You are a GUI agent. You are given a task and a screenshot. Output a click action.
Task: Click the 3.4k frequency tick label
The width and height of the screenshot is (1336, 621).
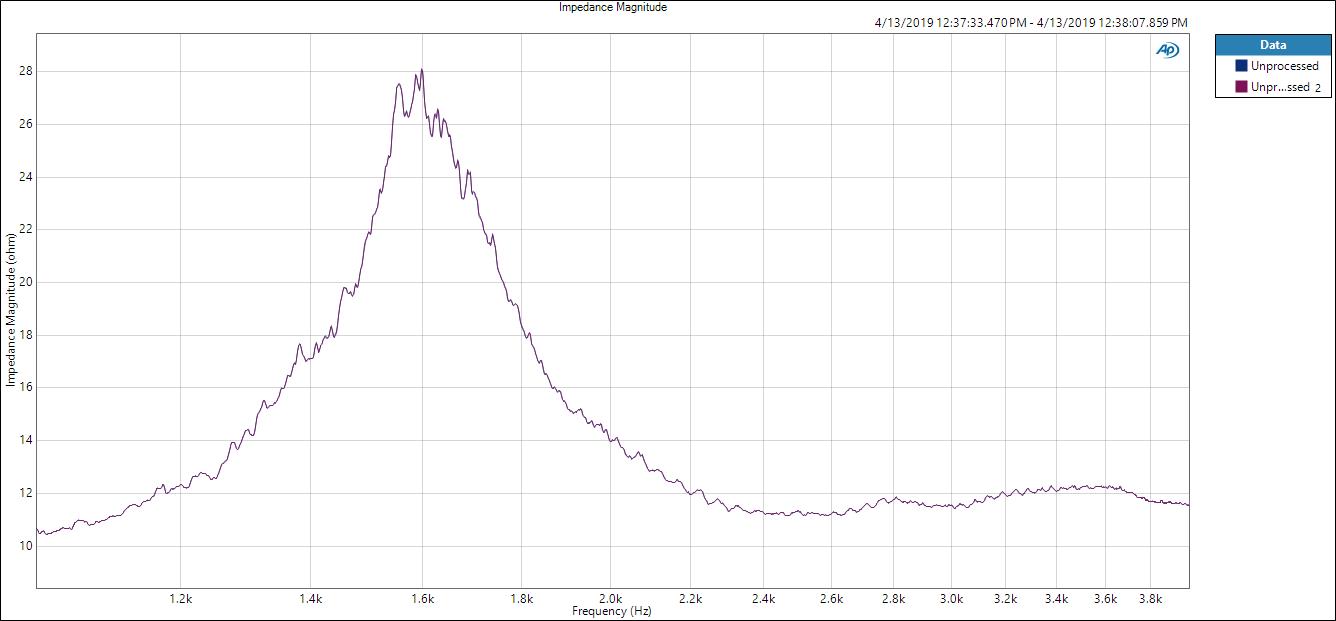coord(1057,599)
